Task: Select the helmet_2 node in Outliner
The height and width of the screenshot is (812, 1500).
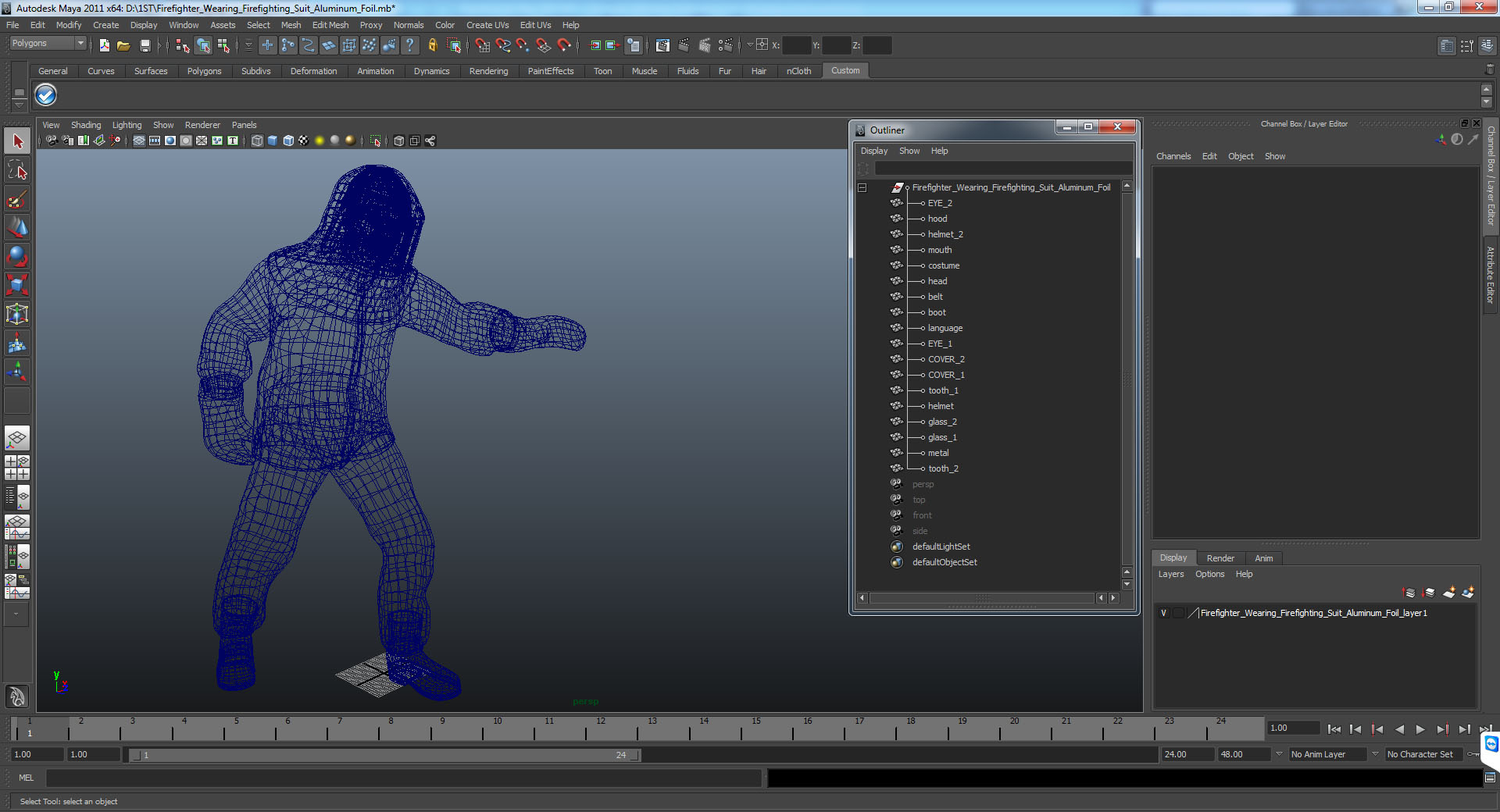Action: 945,234
